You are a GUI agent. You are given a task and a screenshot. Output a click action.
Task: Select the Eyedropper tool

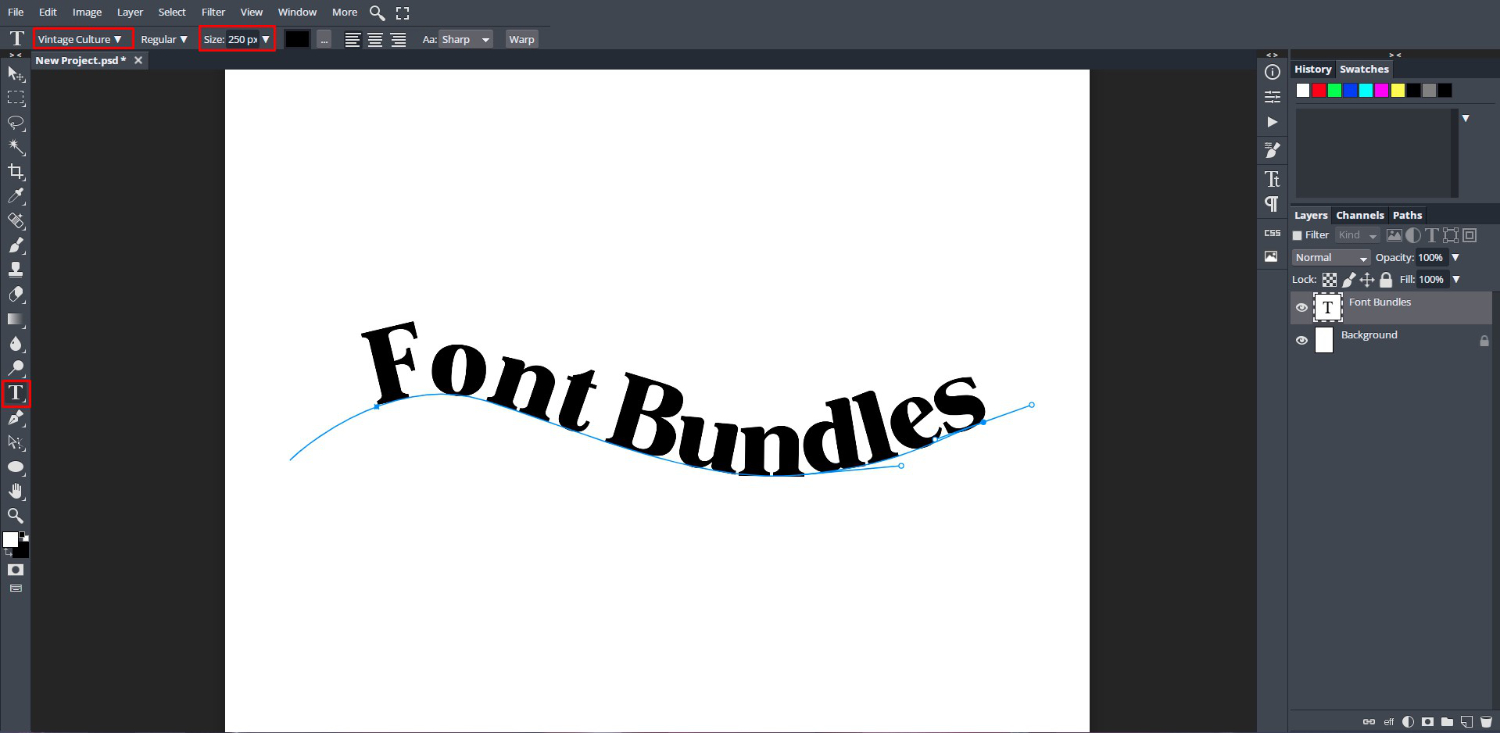[16, 196]
